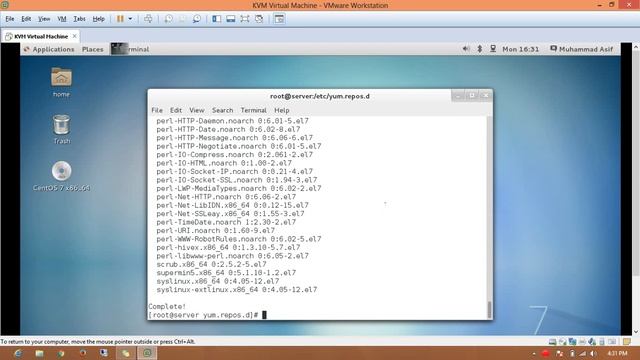Image resolution: width=640 pixels, height=360 pixels.
Task: Click the terminal vertical scrollbar thumb
Action: point(489,309)
